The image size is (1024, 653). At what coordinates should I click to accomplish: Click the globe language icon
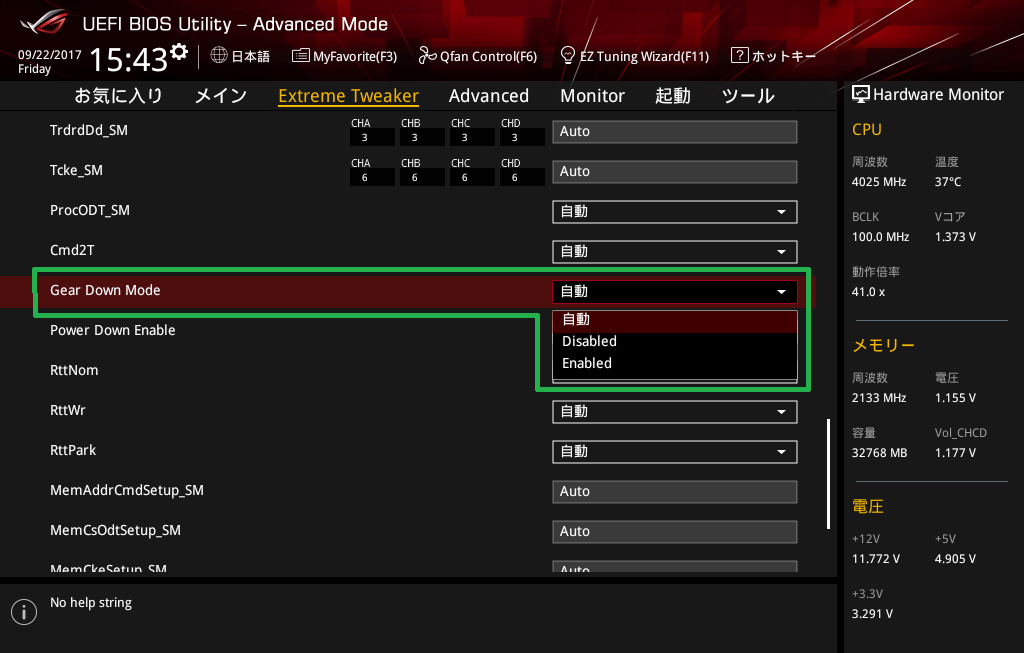point(219,56)
